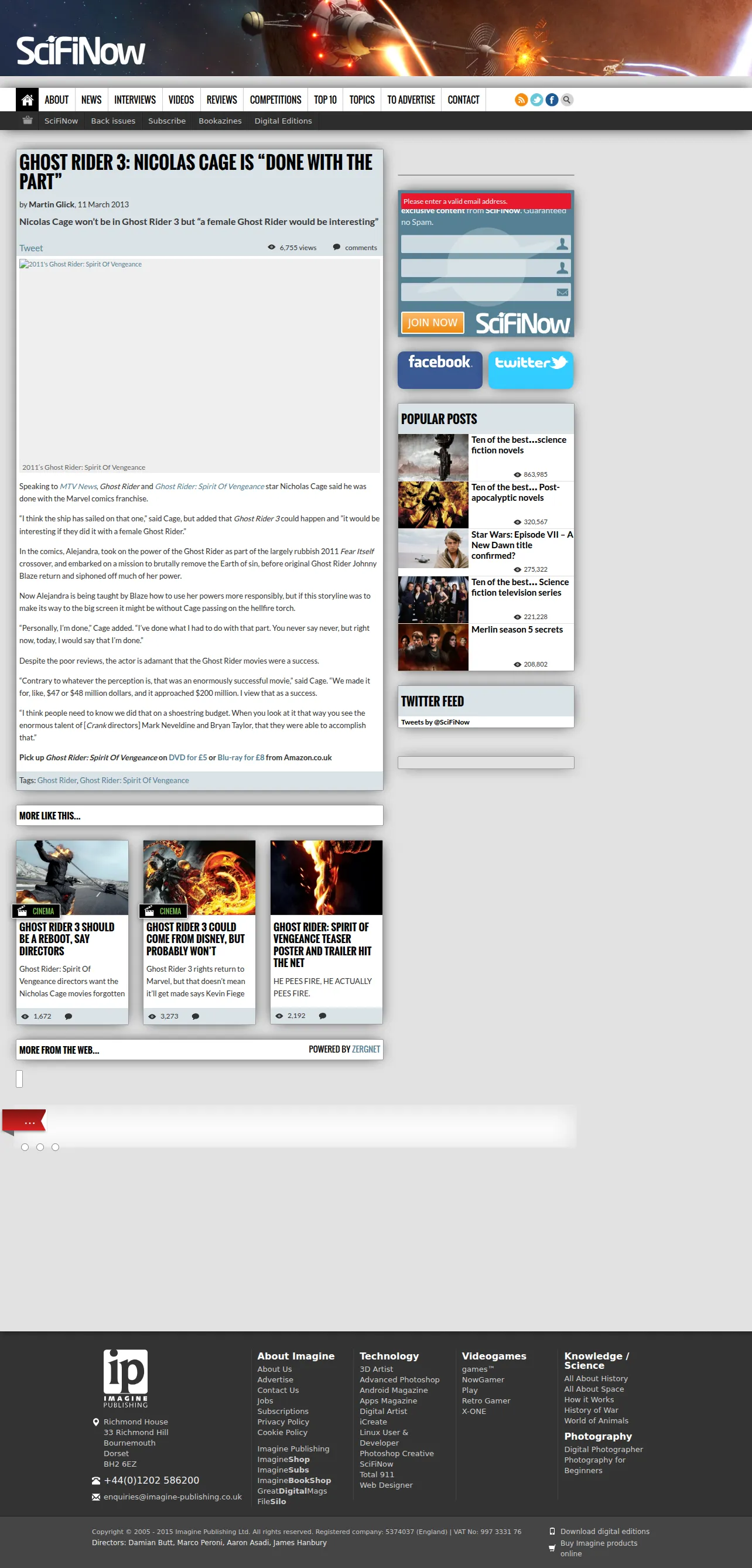Viewport: 752px width, 1568px height.
Task: Open the Contact menu item
Action: click(464, 100)
